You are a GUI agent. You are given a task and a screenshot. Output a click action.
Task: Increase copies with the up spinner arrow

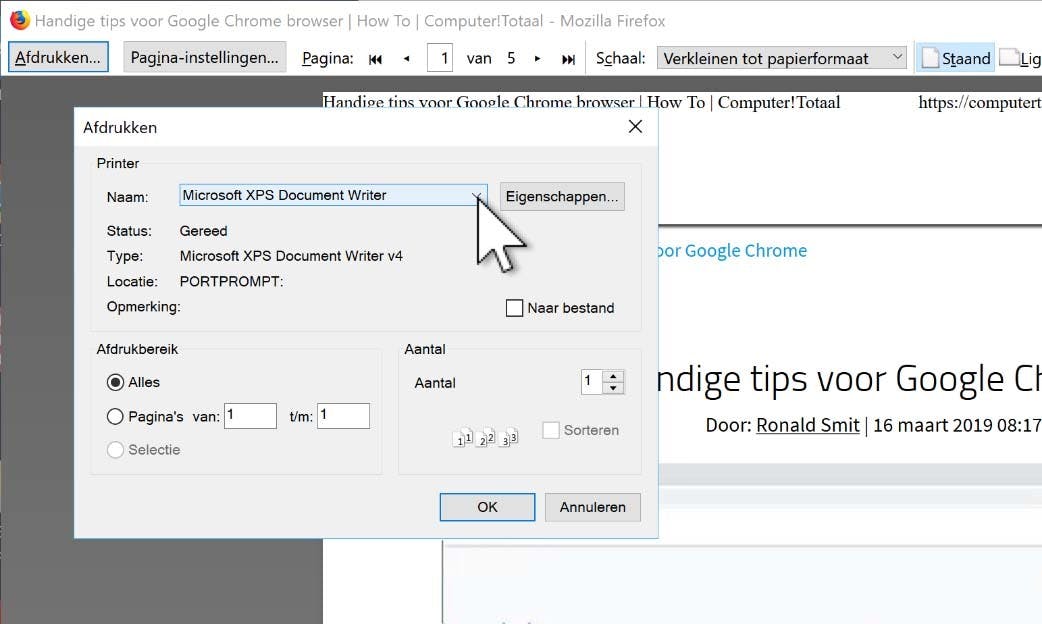click(x=613, y=376)
